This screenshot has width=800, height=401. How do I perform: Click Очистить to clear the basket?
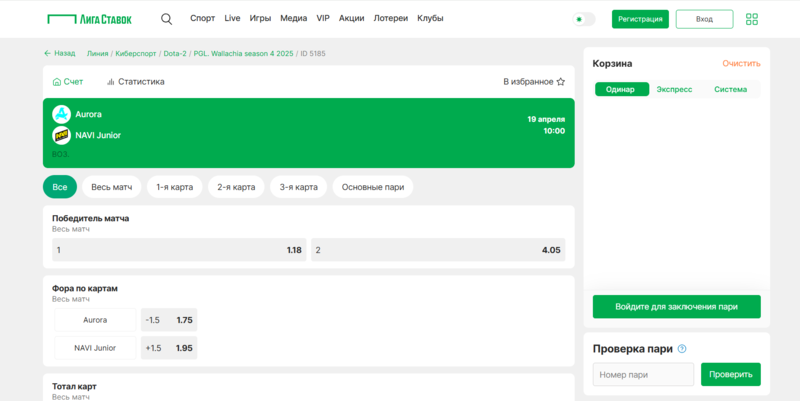741,63
